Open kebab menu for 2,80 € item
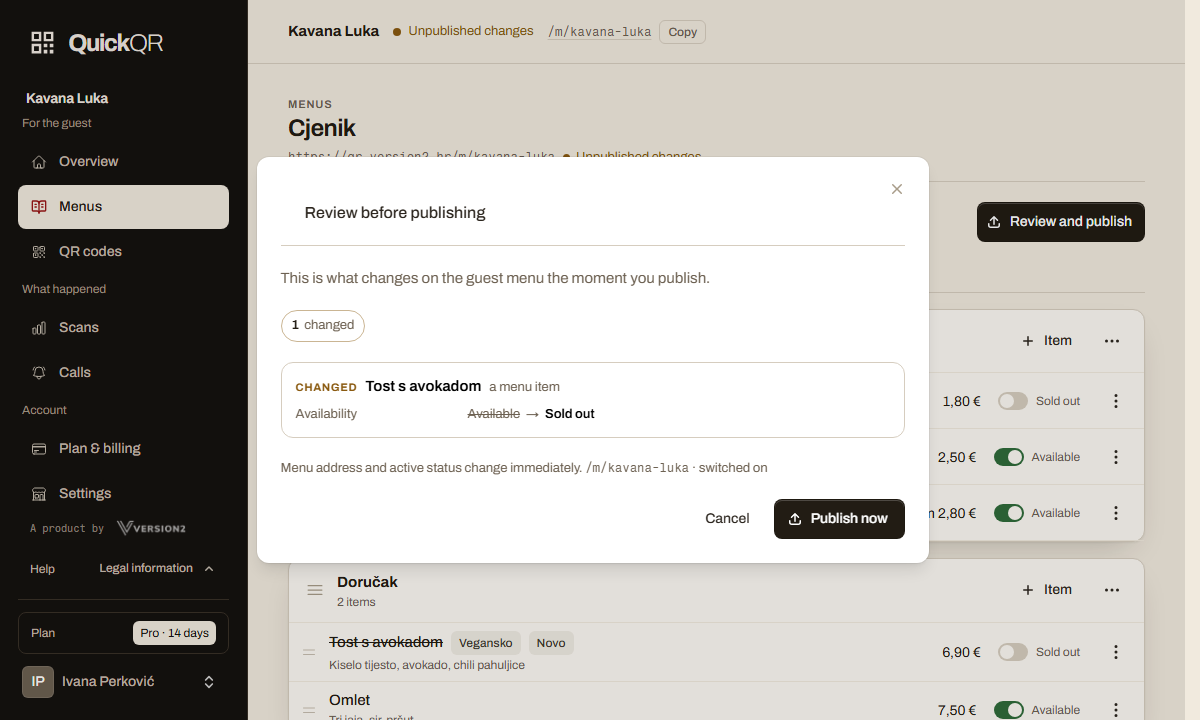1200x720 pixels. point(1116,513)
